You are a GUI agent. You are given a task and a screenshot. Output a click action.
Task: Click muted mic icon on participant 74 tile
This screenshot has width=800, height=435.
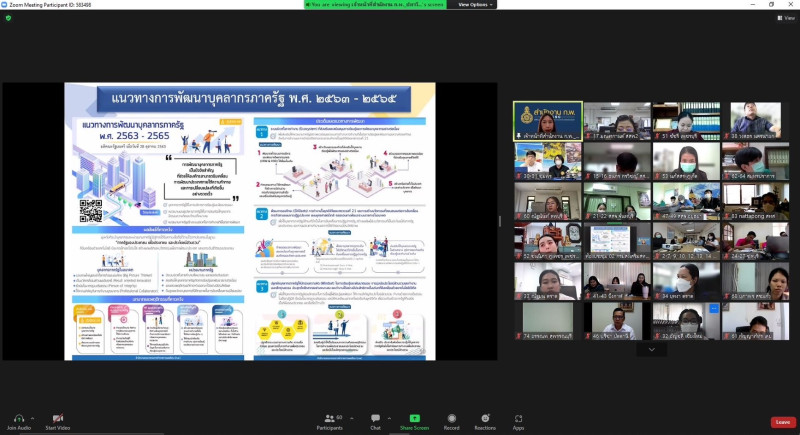pyautogui.click(x=519, y=337)
